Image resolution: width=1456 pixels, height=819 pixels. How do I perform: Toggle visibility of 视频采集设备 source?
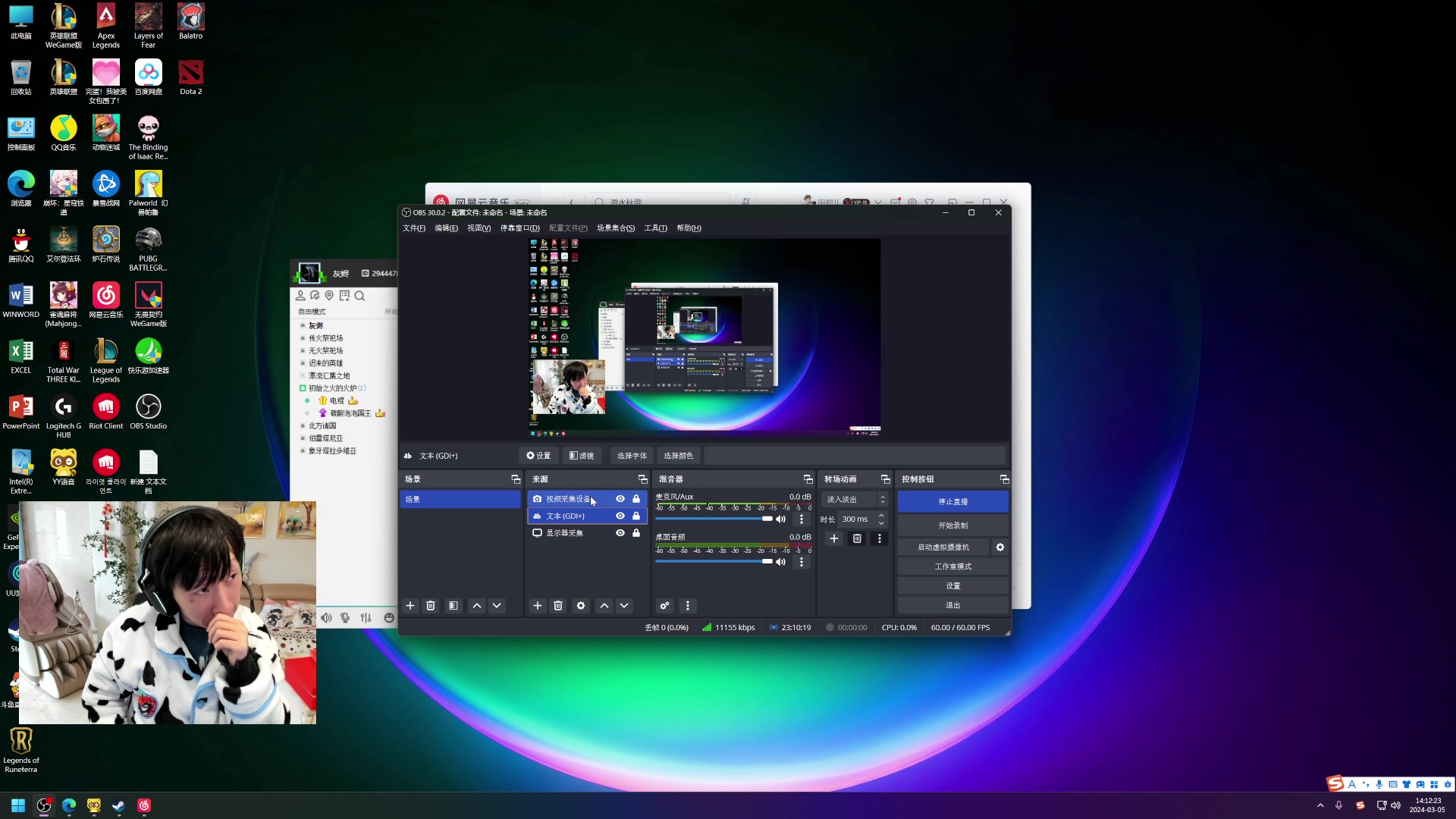point(620,498)
